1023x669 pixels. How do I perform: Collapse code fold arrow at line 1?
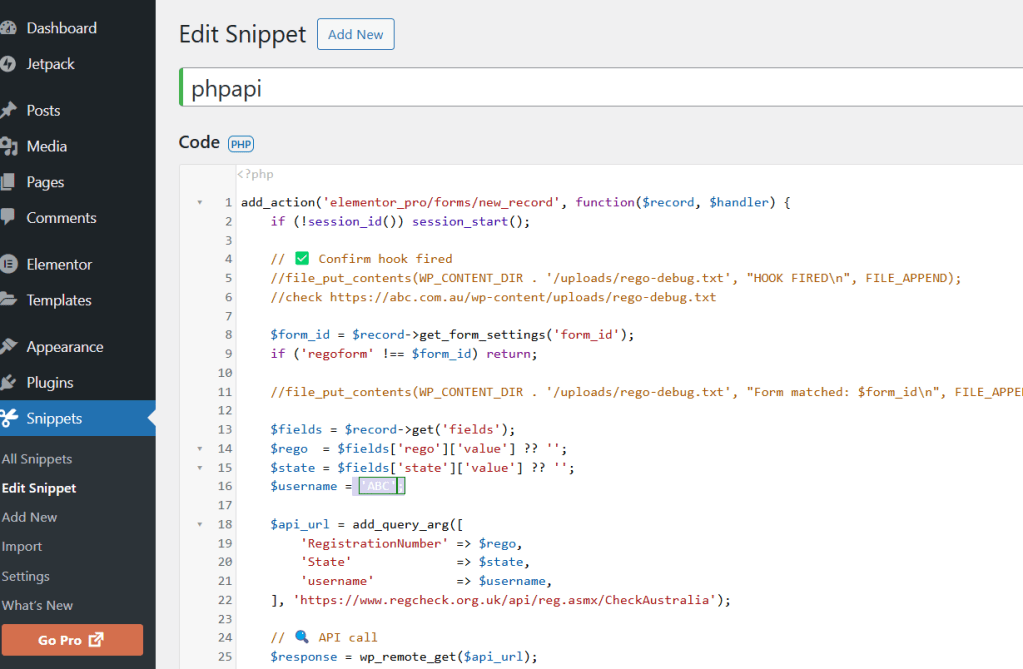pos(200,202)
